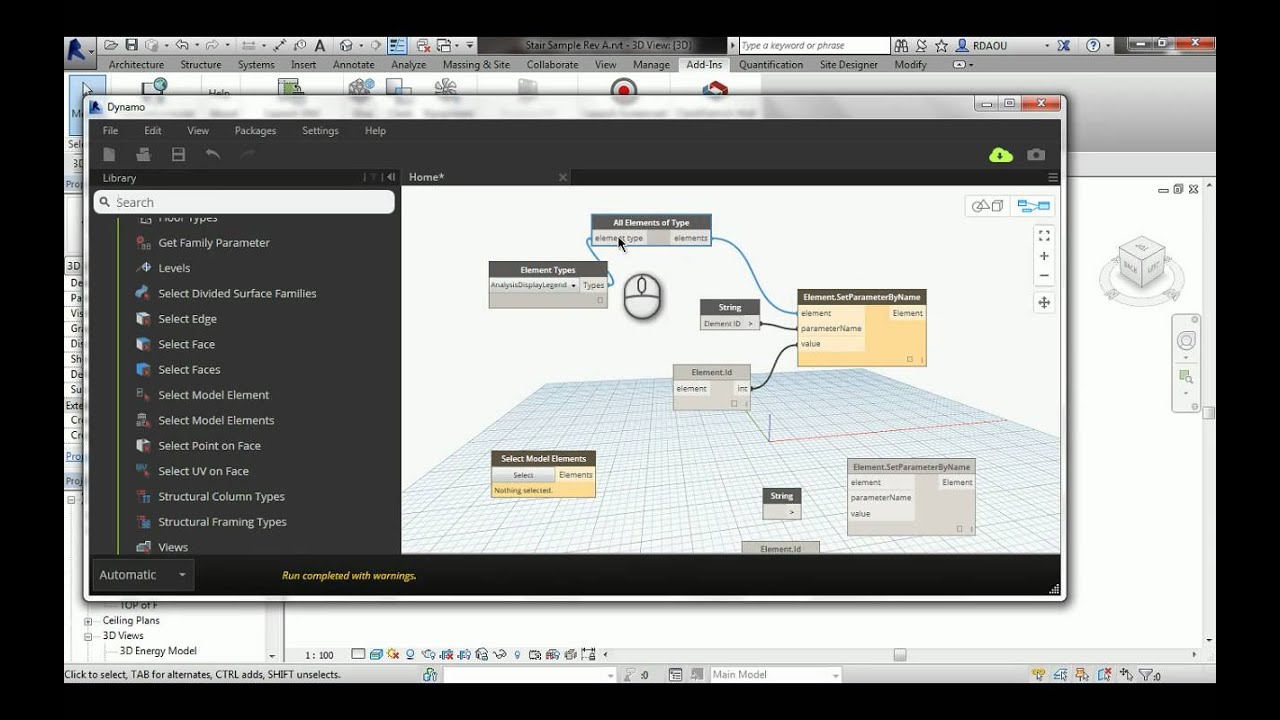Click the camera export image icon
This screenshot has width=1280, height=720.
1036,155
